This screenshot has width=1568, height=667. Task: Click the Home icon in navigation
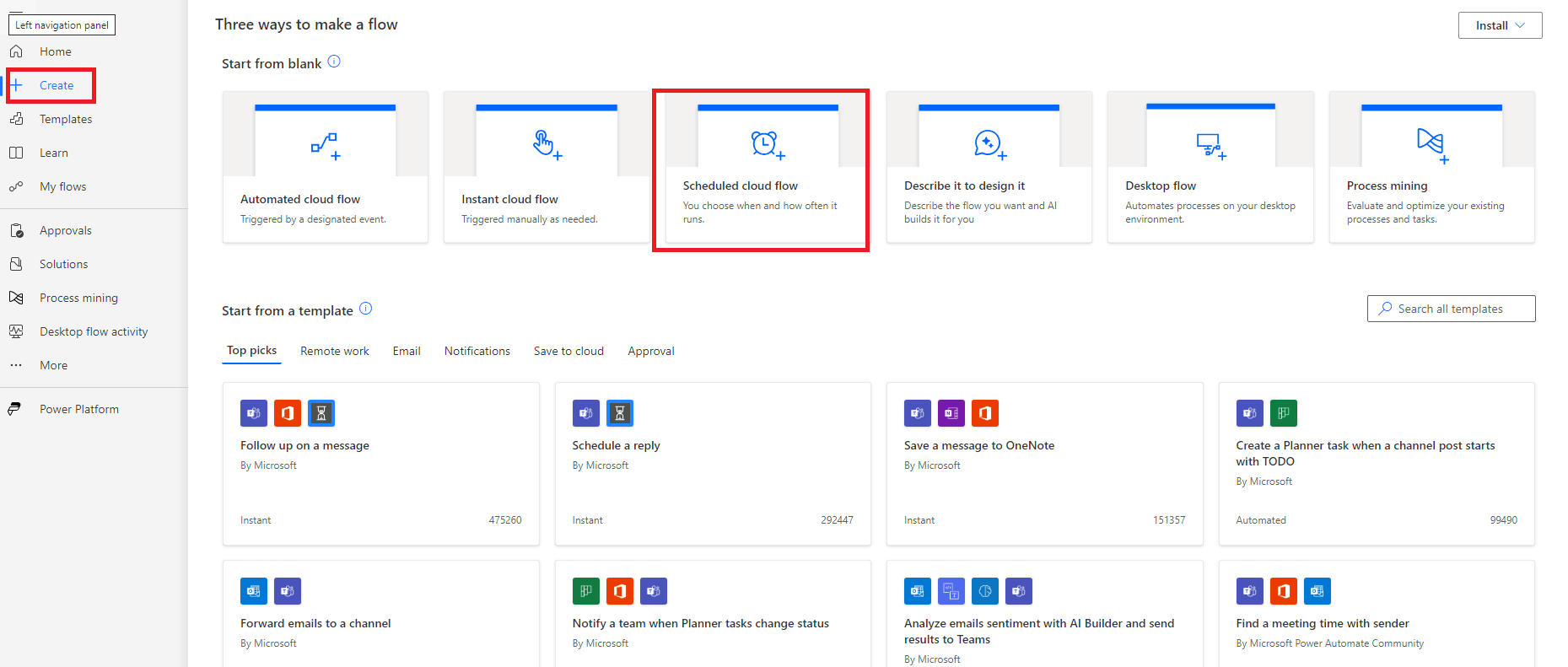16,51
